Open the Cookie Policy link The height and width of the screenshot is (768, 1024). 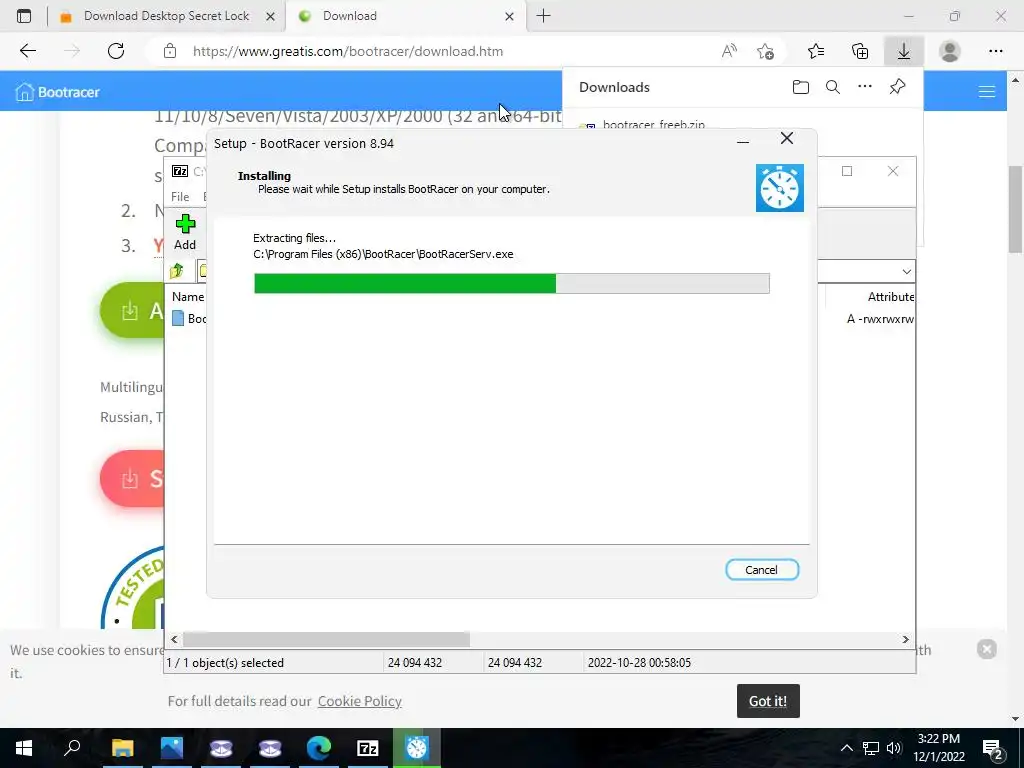click(x=360, y=701)
